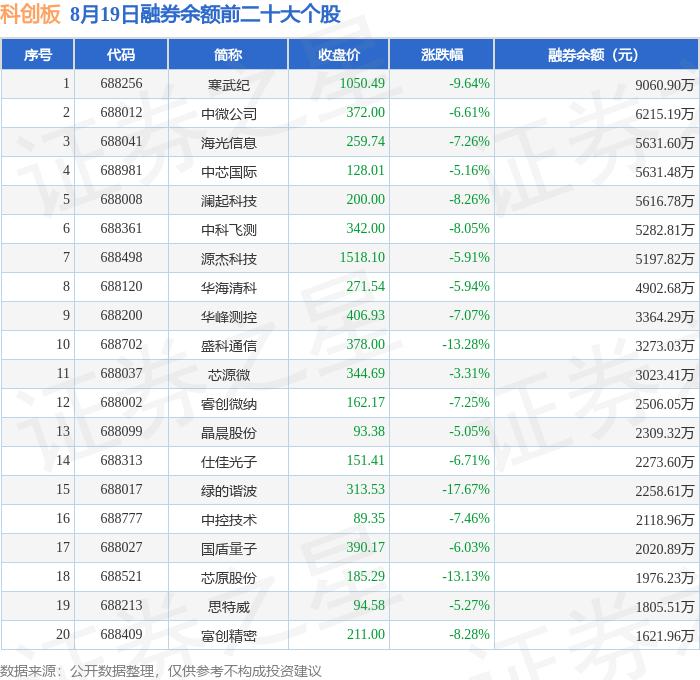
Task: Select stock name 澜起科技
Action: click(x=229, y=201)
